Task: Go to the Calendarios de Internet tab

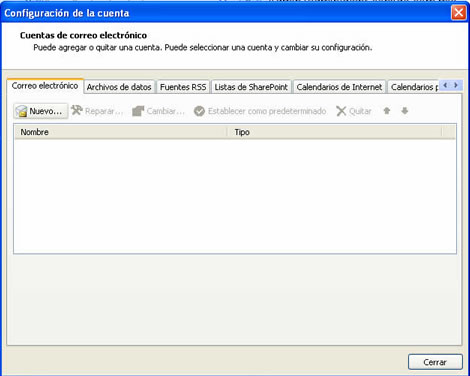Action: [x=339, y=87]
